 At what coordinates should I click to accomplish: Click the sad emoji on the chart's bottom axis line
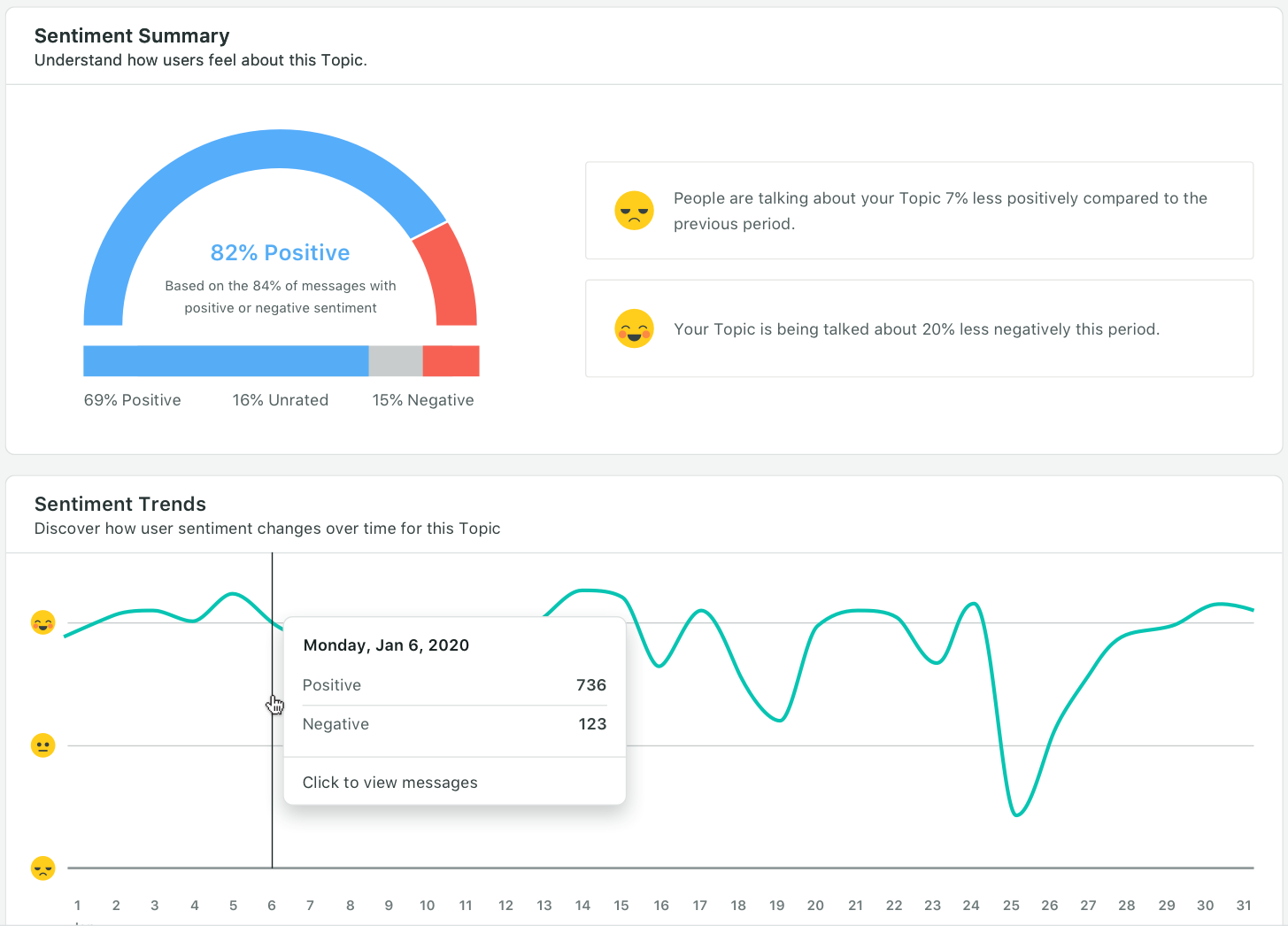[x=42, y=868]
